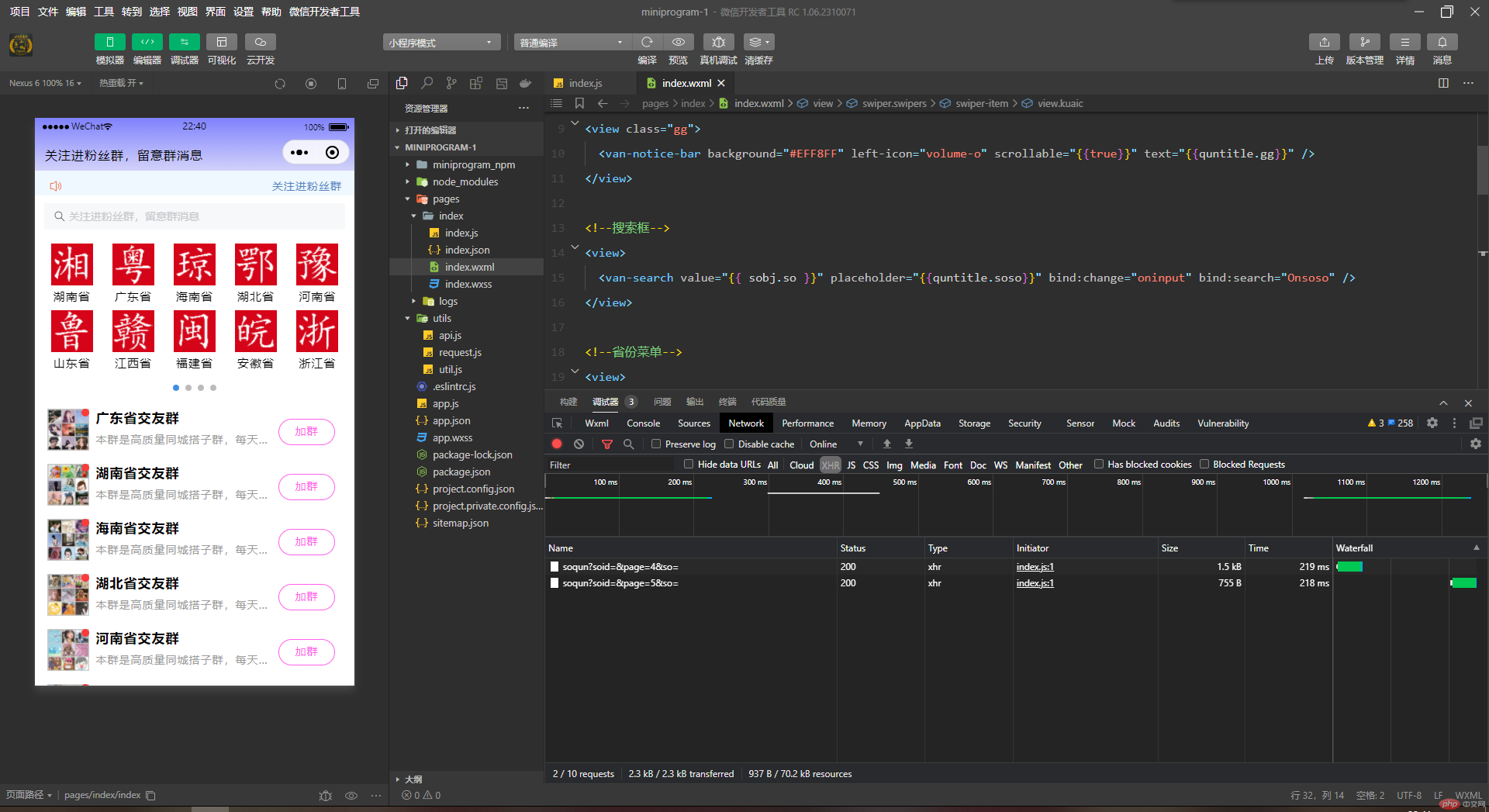1489x812 pixels.
Task: Click the search box in simulator
Action: click(194, 216)
